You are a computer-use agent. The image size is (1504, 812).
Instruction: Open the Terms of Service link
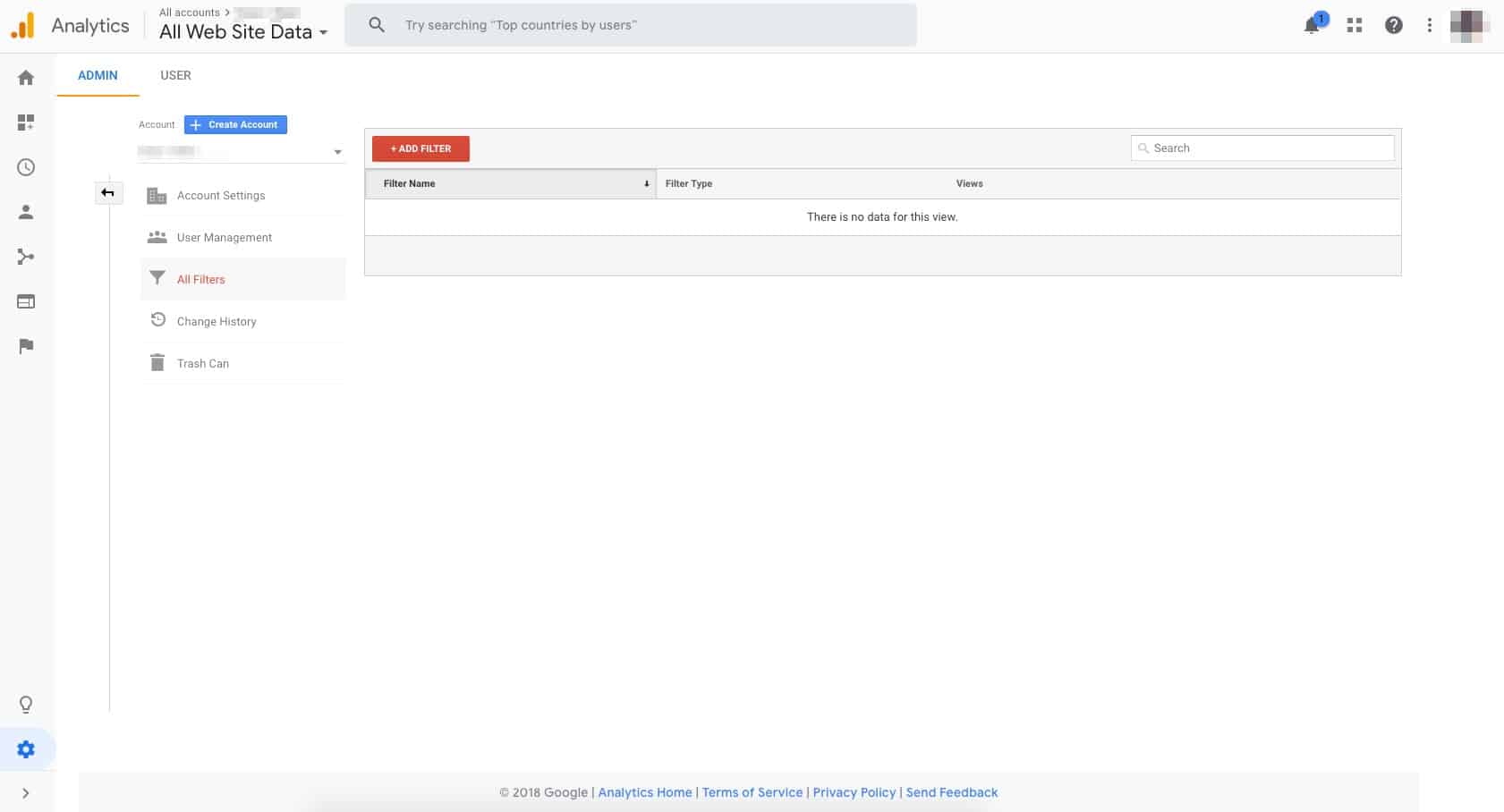point(752,792)
